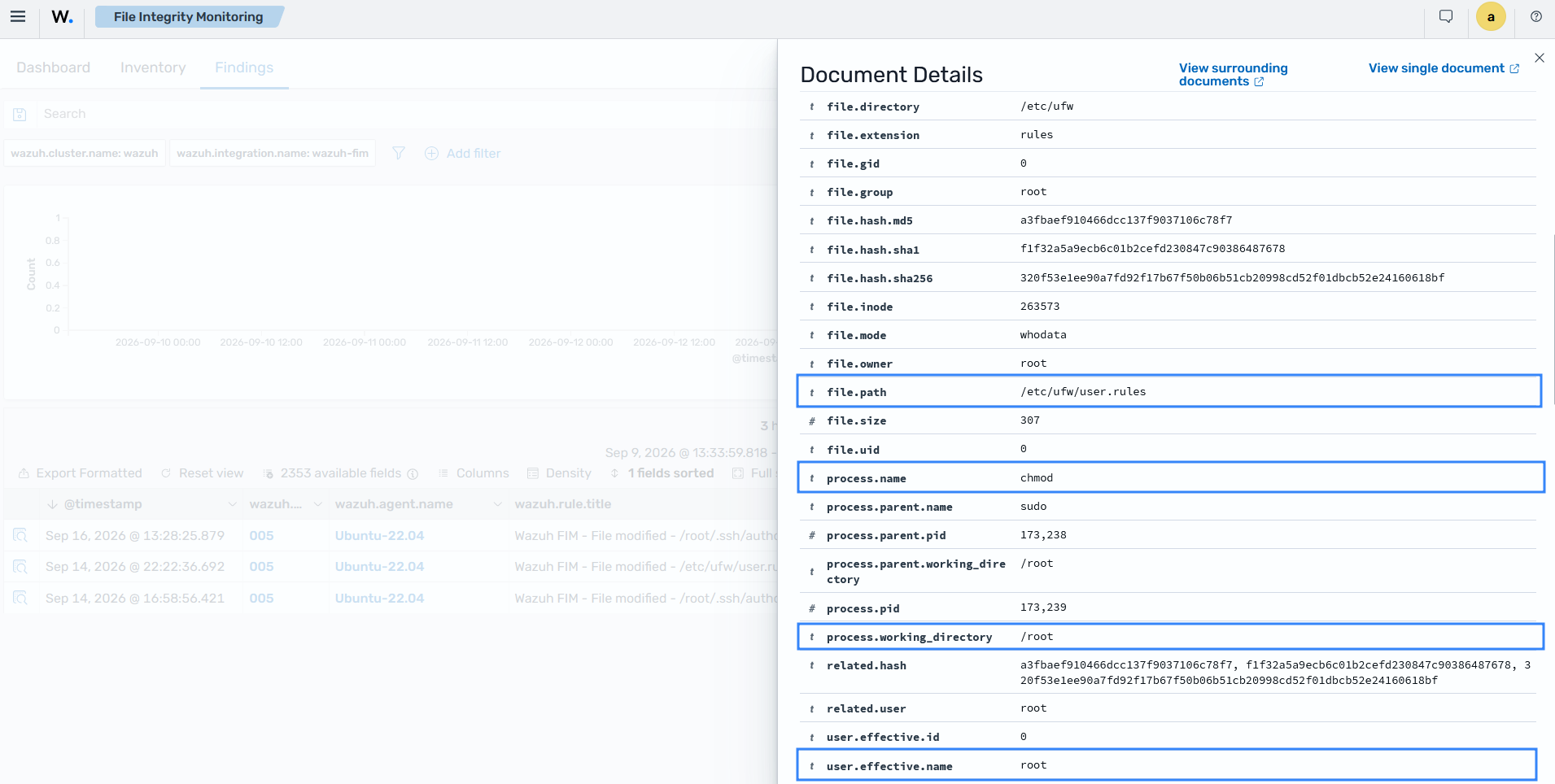Image resolution: width=1555 pixels, height=784 pixels.
Task: Click the file.path value /etc/ufw/user.rules
Action: 1083,392
